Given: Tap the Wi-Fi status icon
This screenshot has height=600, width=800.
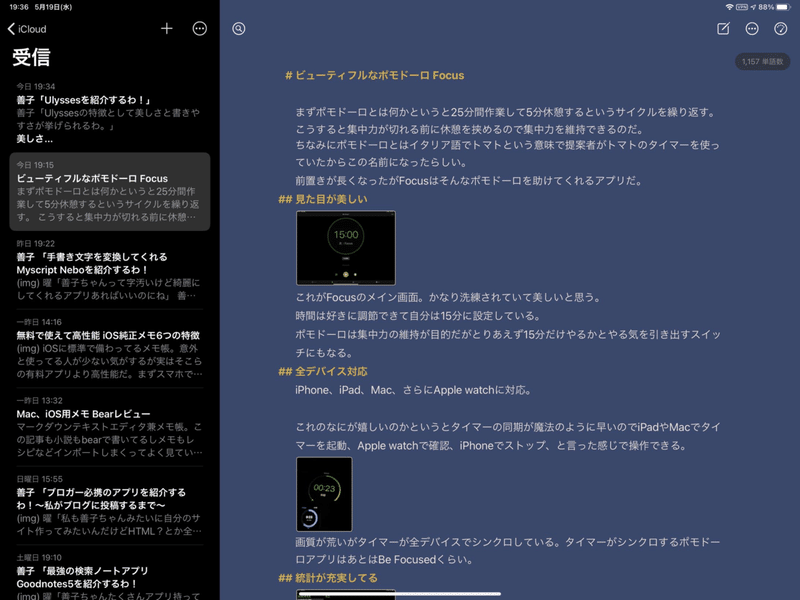Looking at the screenshot, I should pyautogui.click(x=730, y=7).
